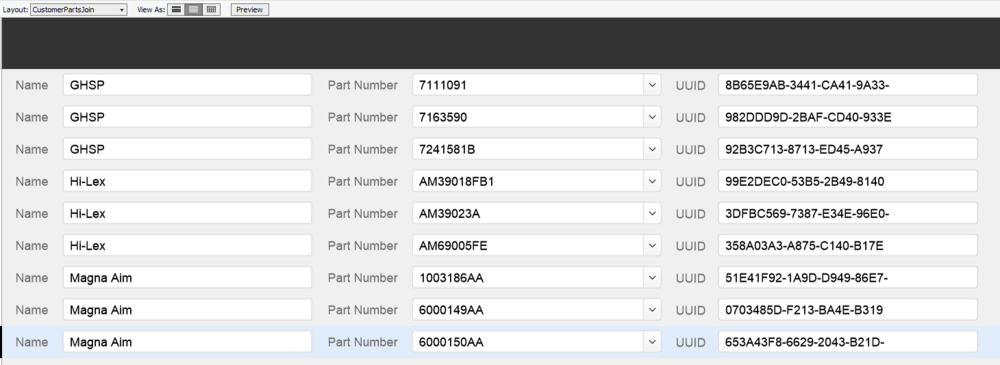The width and height of the screenshot is (1000, 365).
Task: Open dropdown arrow beside 7241581B
Action: coord(652,149)
